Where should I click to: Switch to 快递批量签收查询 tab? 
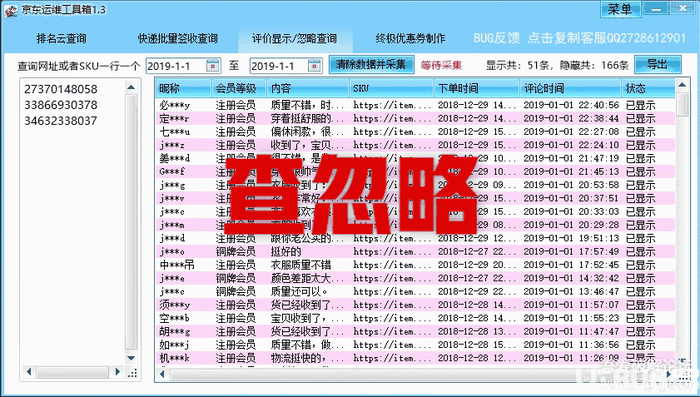pyautogui.click(x=178, y=38)
